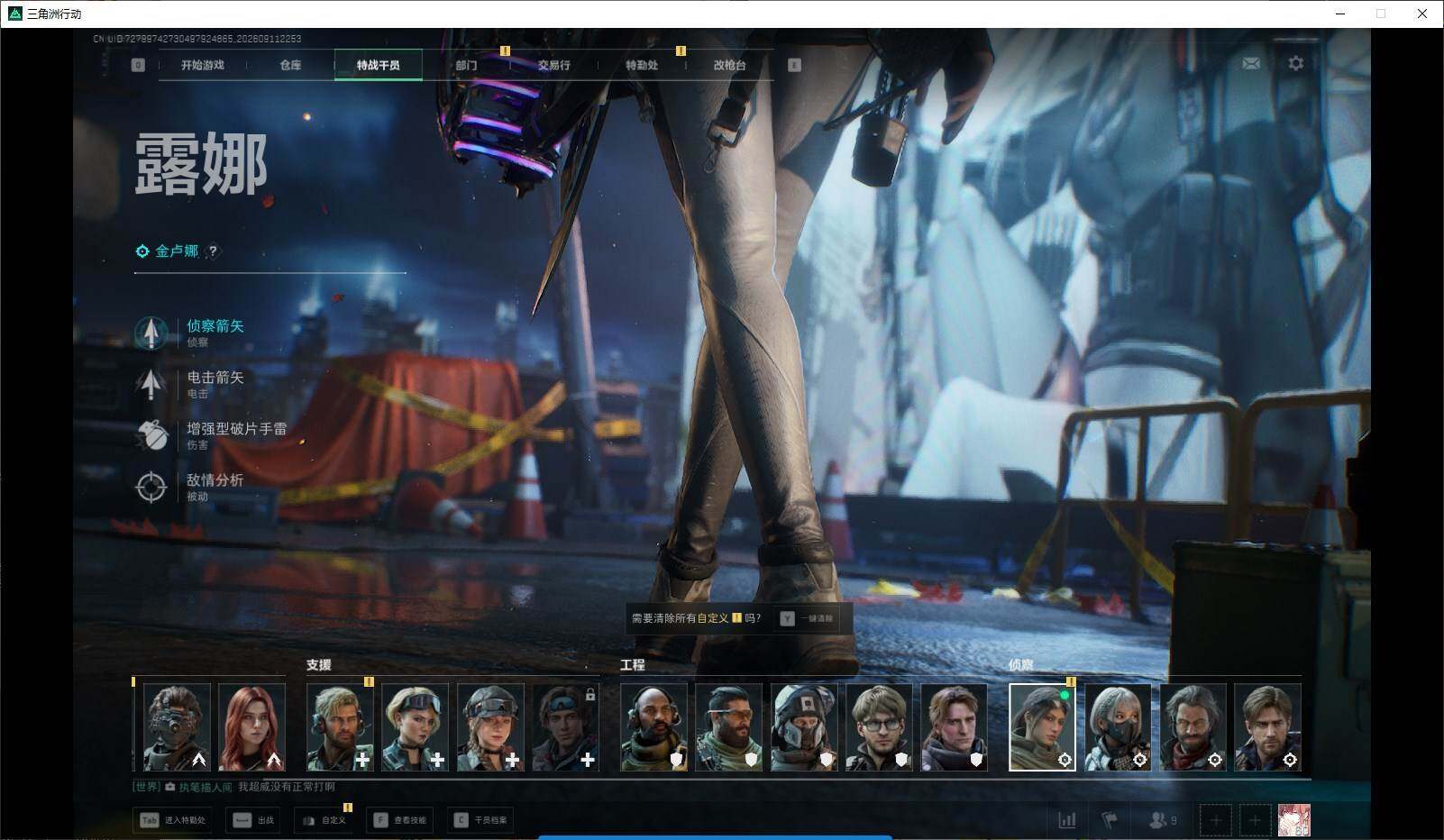The image size is (1444, 840).
Task: Pick the bearded engineer wearing orange glasses
Action: click(728, 726)
